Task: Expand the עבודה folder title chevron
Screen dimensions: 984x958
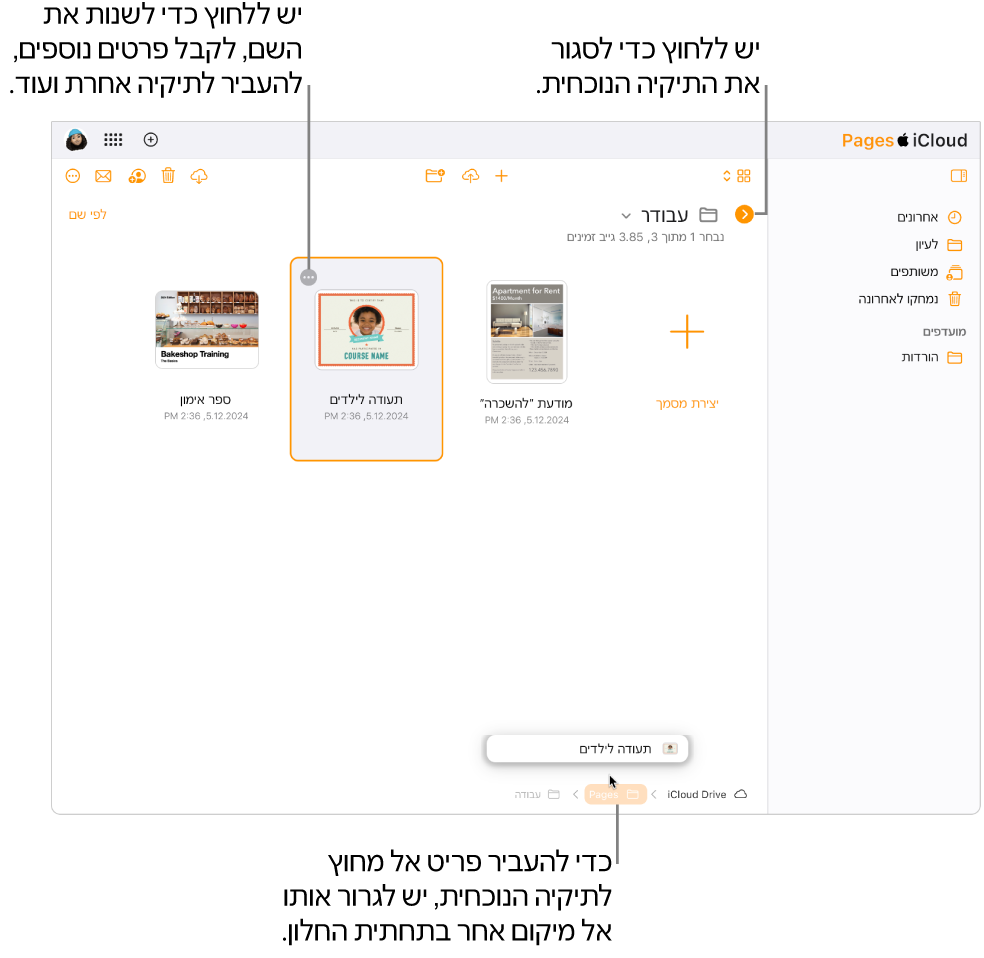Action: [626, 216]
